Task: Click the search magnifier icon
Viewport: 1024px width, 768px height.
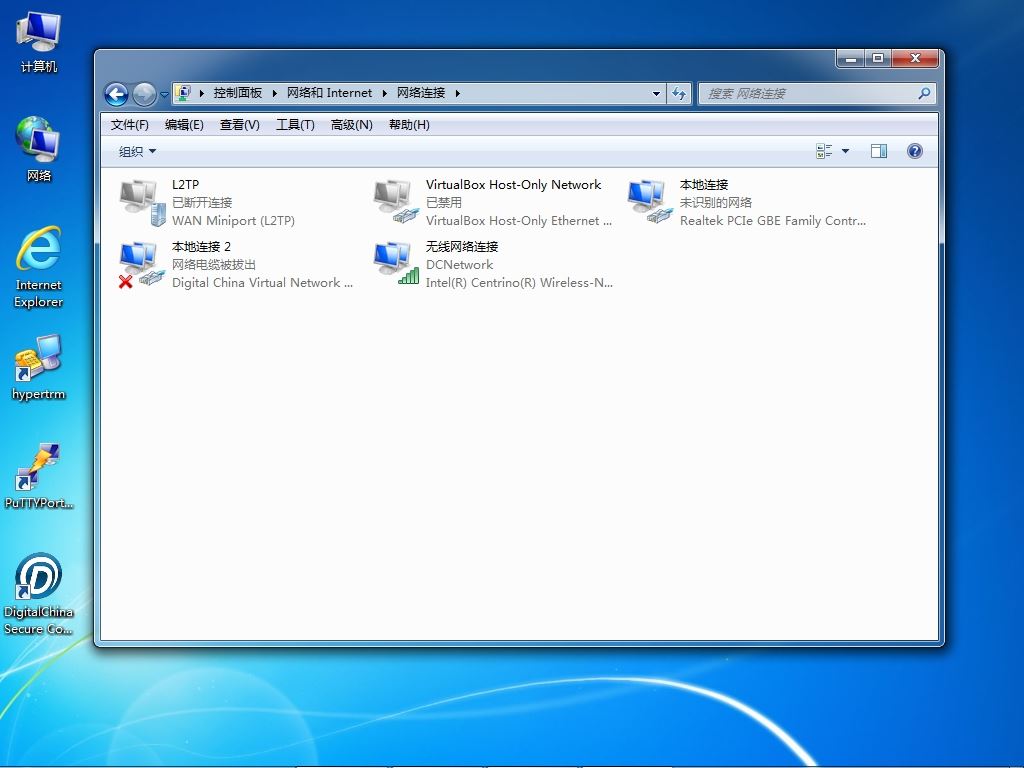Action: coord(924,93)
